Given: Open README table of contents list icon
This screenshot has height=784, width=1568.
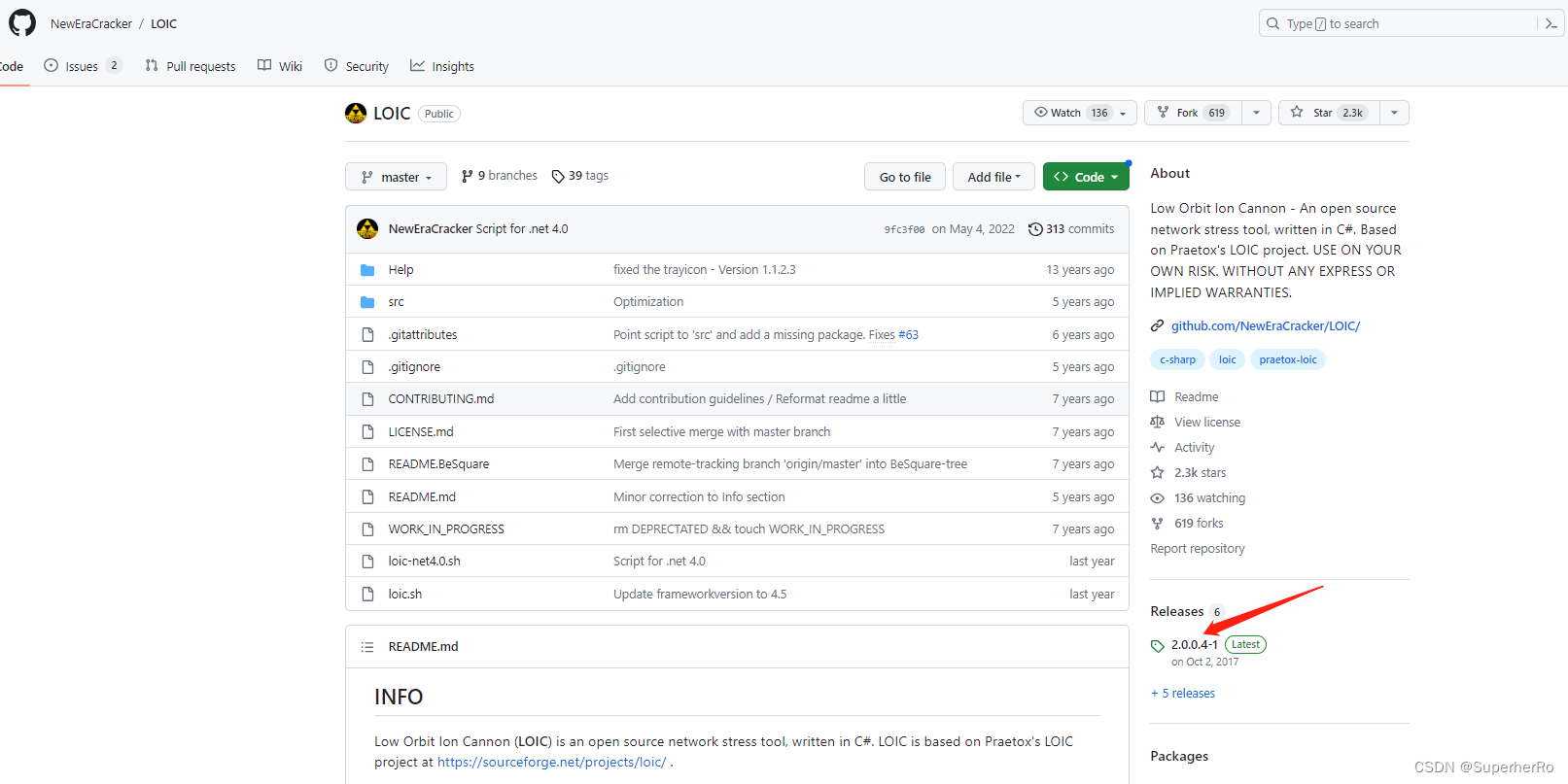Looking at the screenshot, I should 367,647.
